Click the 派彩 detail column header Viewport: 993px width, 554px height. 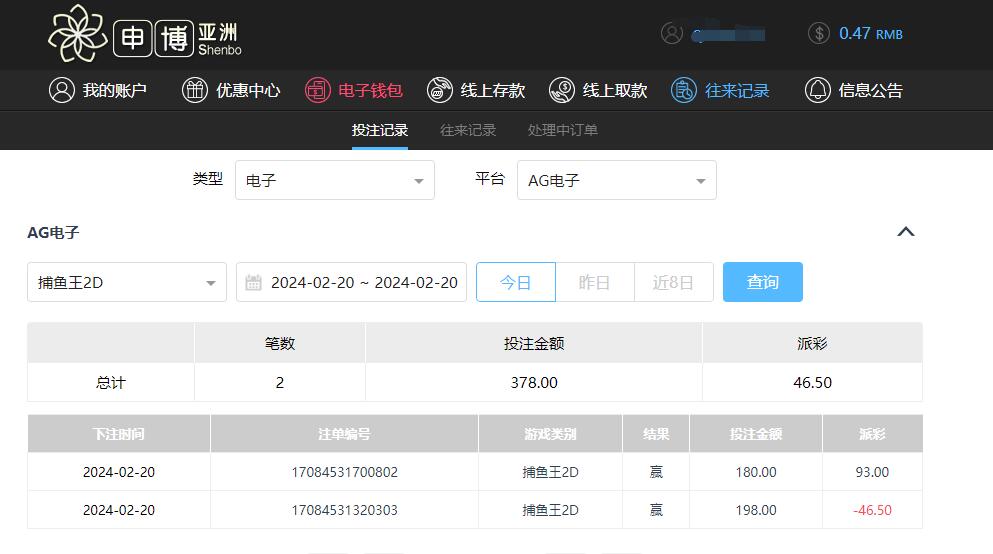pyautogui.click(x=873, y=434)
